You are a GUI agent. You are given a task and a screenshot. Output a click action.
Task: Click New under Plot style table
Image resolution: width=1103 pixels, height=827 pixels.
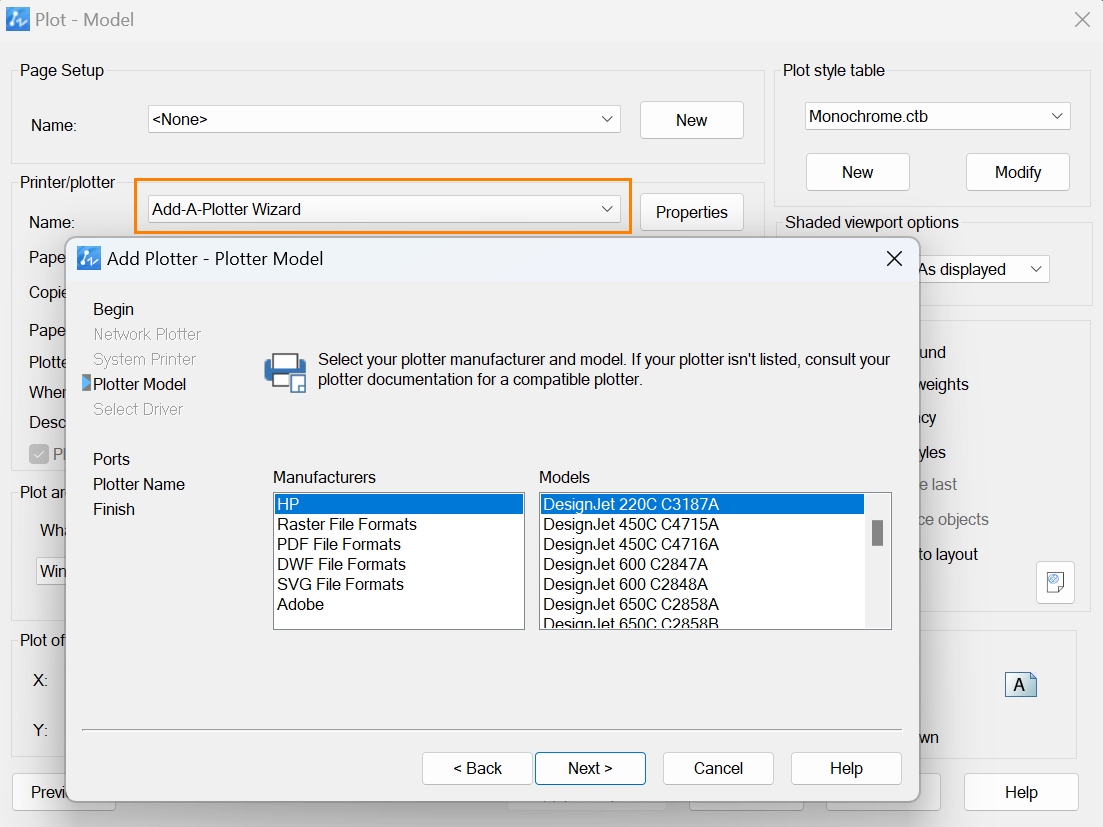pos(857,172)
